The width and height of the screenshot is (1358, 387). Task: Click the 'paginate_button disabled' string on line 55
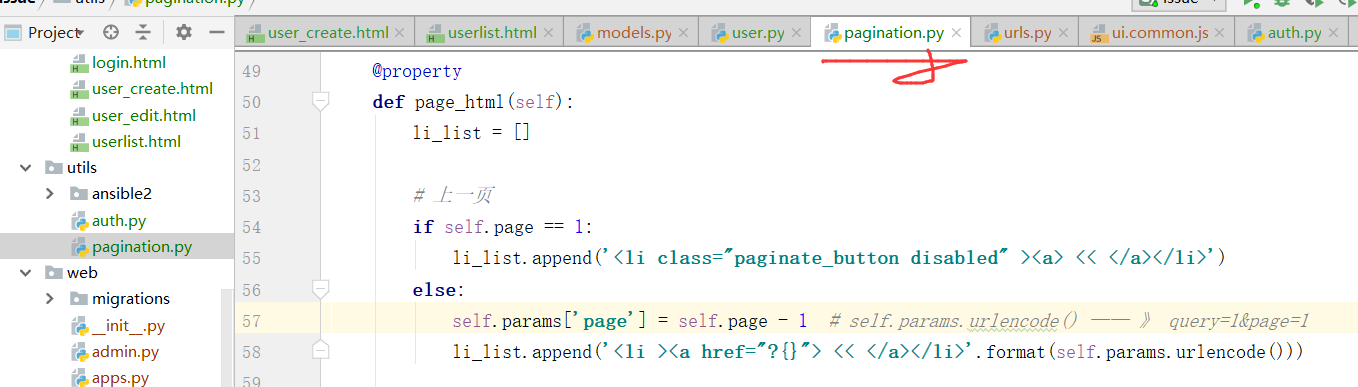865,258
